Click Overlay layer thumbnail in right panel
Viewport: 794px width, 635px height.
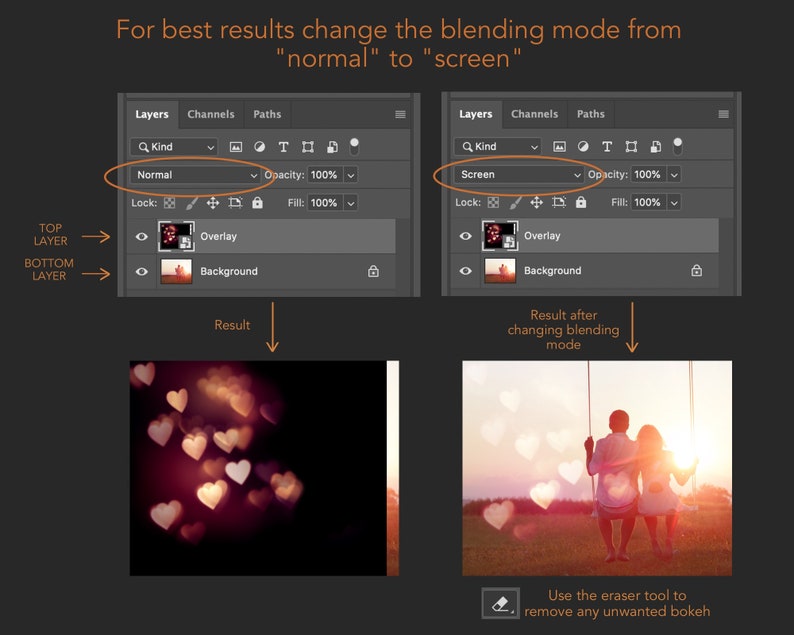[x=500, y=235]
